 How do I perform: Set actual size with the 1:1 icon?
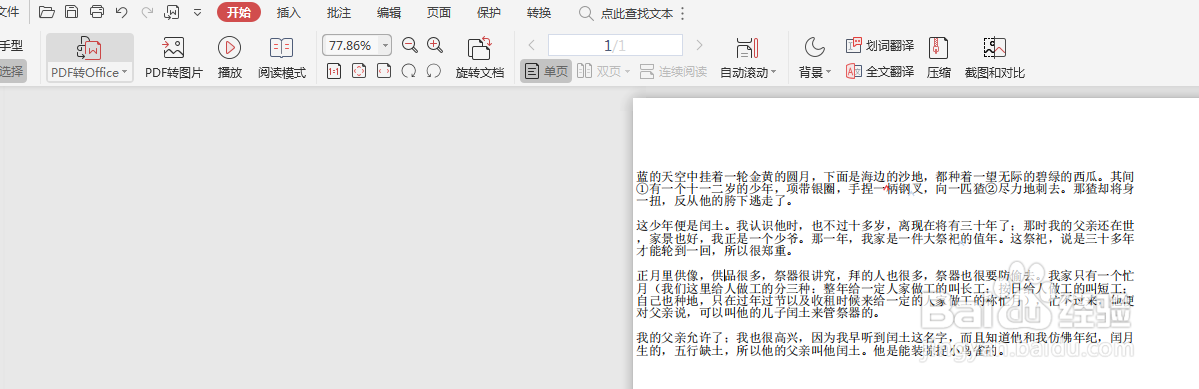pyautogui.click(x=334, y=71)
